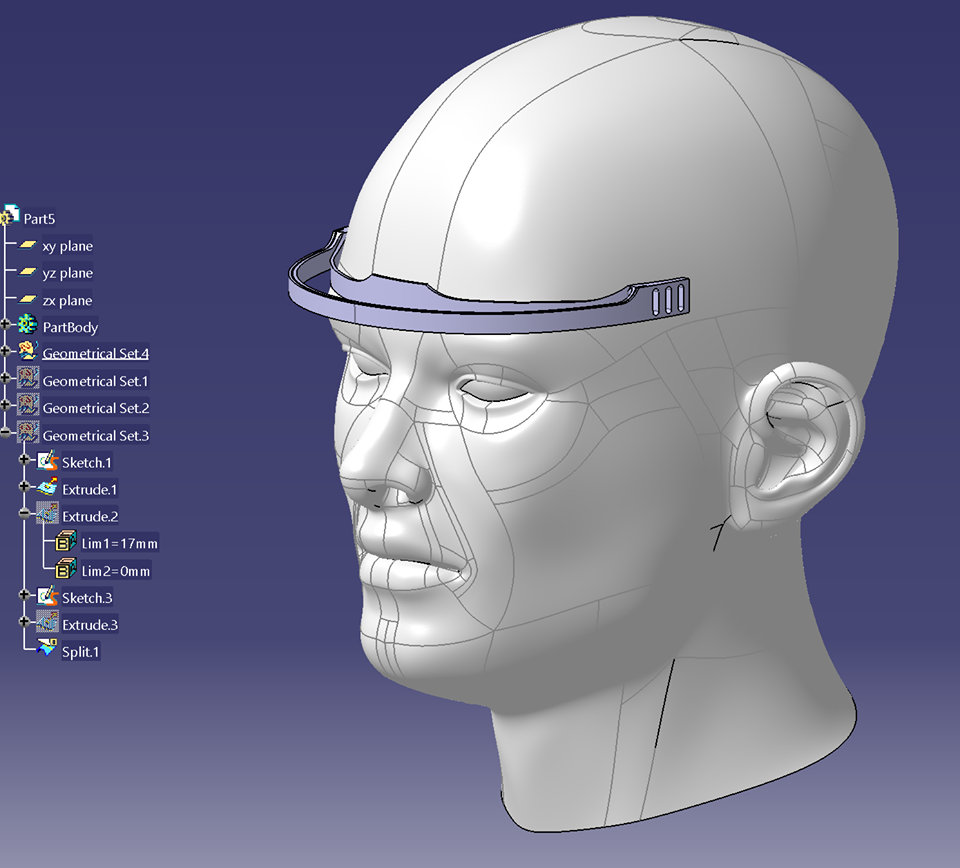Screen dimensions: 960x868
Task: Select the 'Geometrical Set.3' label
Action: (96, 436)
